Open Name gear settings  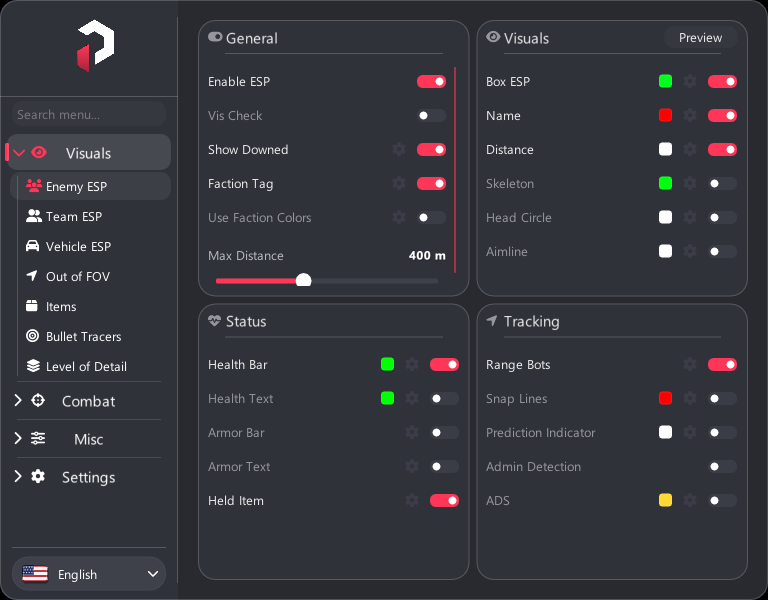pyautogui.click(x=690, y=116)
